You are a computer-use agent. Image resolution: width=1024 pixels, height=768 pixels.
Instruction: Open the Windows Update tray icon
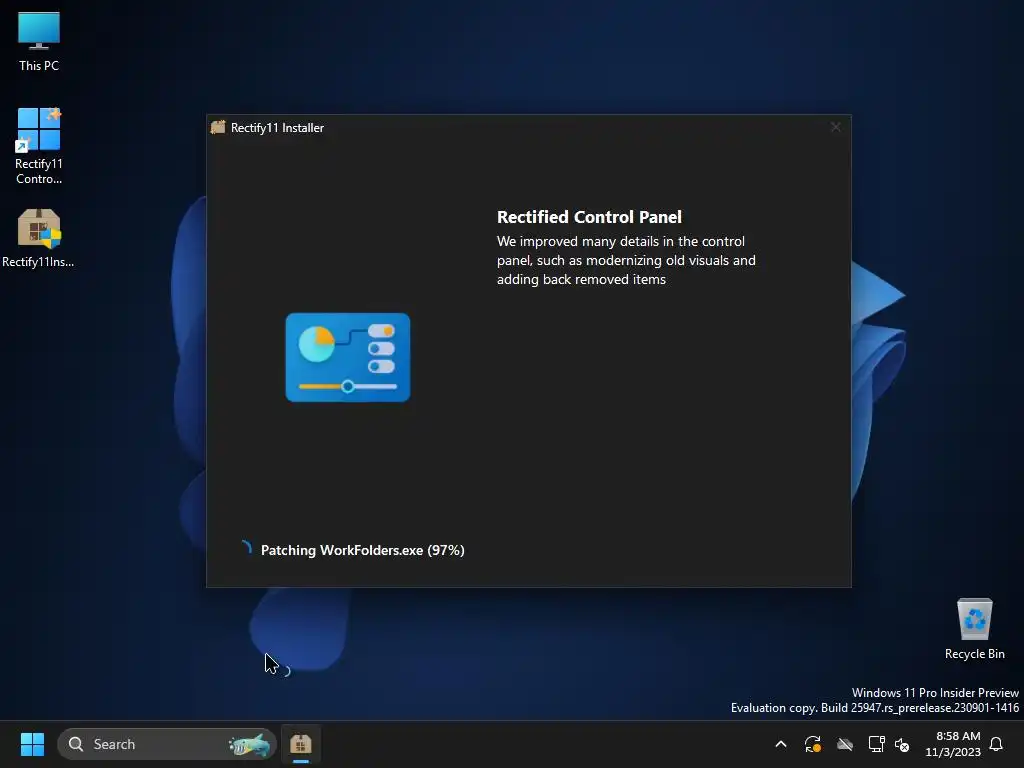click(x=812, y=744)
